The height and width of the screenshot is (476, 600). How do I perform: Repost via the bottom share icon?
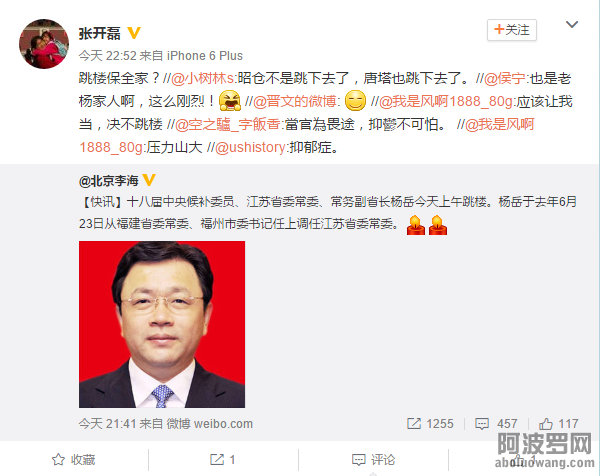pos(223,460)
